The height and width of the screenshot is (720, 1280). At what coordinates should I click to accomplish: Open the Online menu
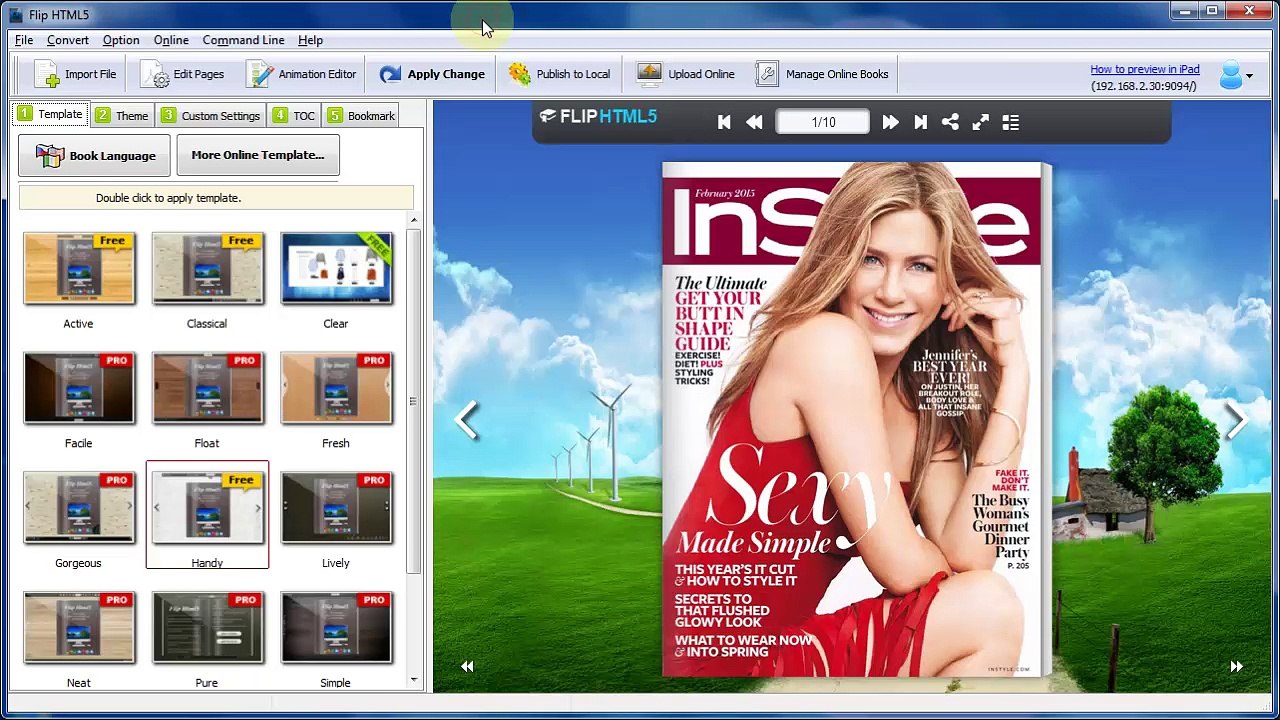[171, 40]
